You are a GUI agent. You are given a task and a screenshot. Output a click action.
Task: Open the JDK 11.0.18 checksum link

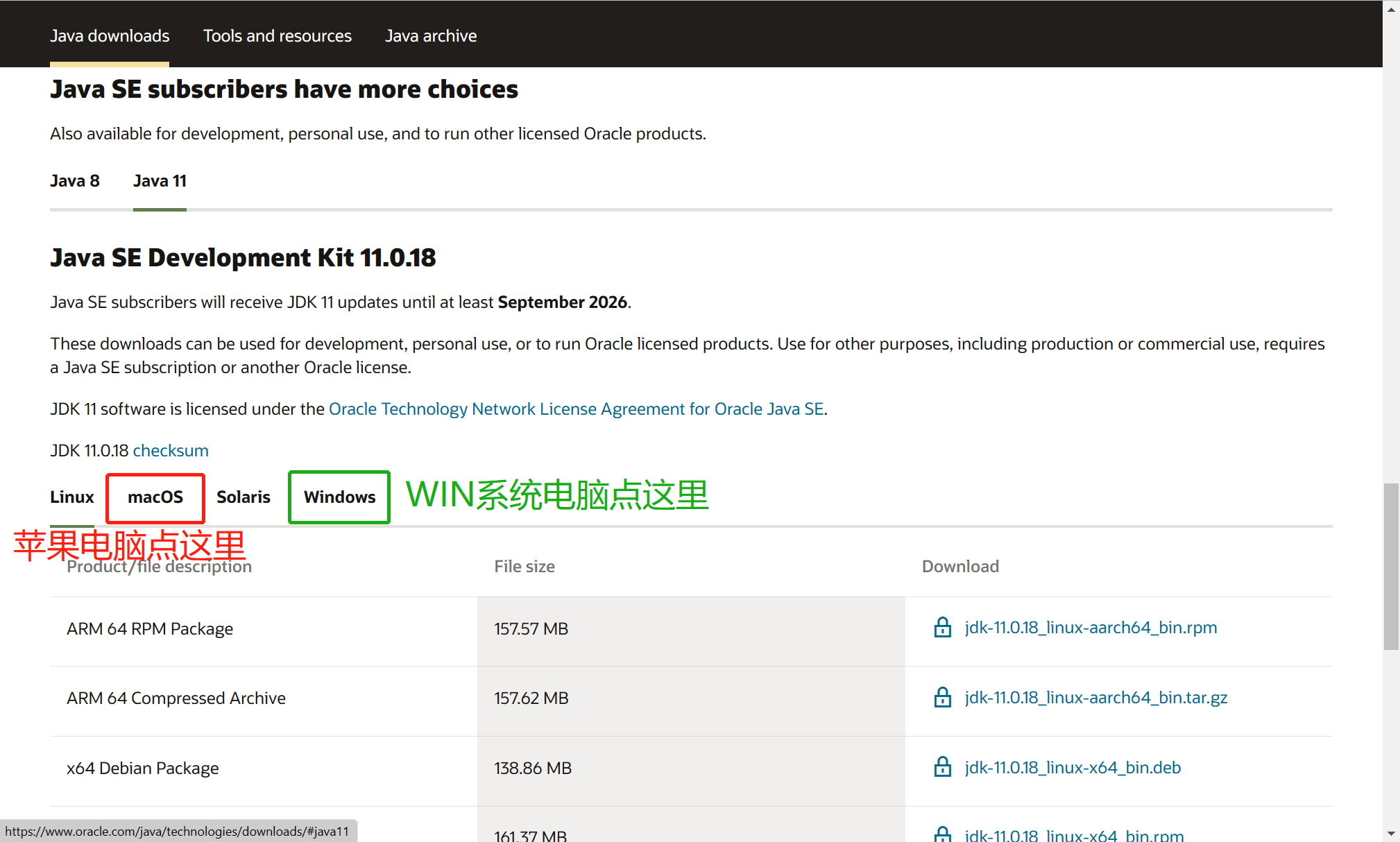click(x=171, y=451)
